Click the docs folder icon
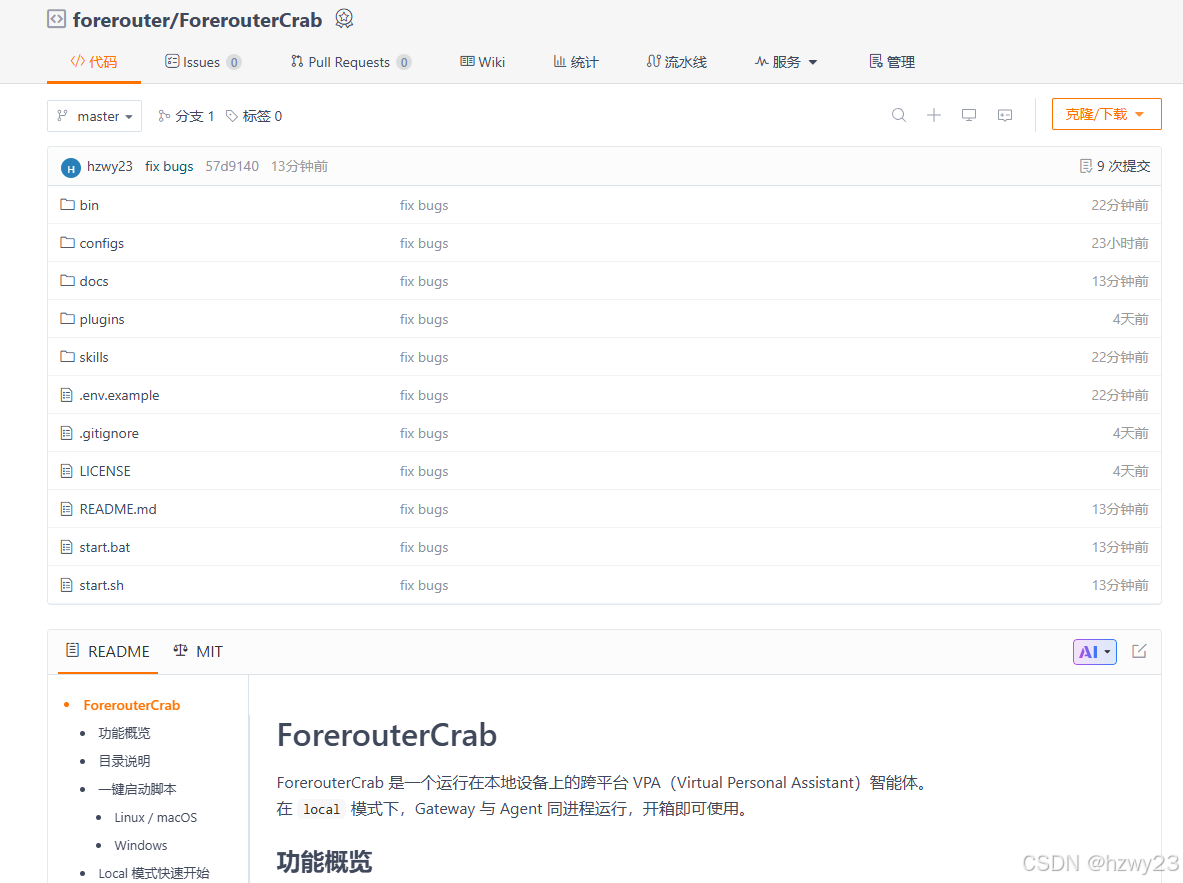This screenshot has width=1183, height=883. (67, 281)
